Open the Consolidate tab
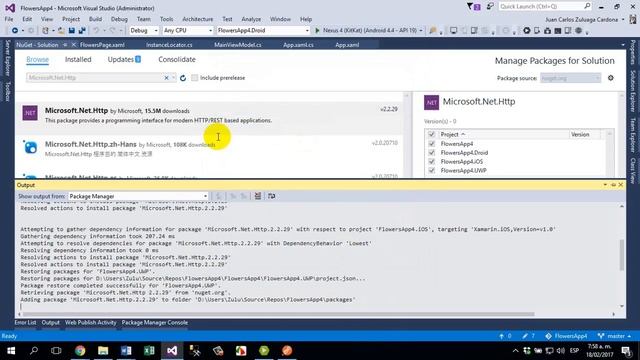 (x=177, y=60)
